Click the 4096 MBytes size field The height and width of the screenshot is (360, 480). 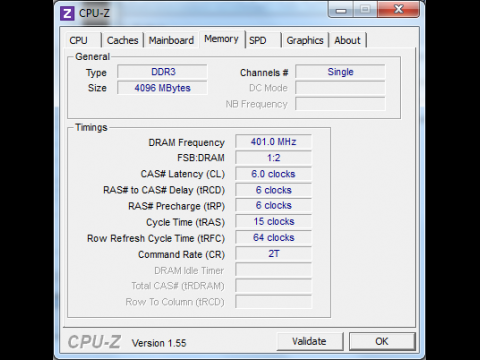coord(162,88)
